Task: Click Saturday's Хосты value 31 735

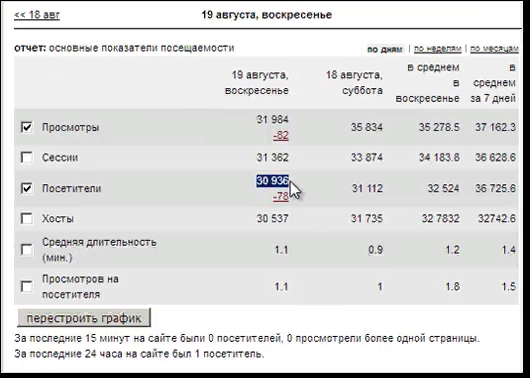Action: [x=367, y=218]
